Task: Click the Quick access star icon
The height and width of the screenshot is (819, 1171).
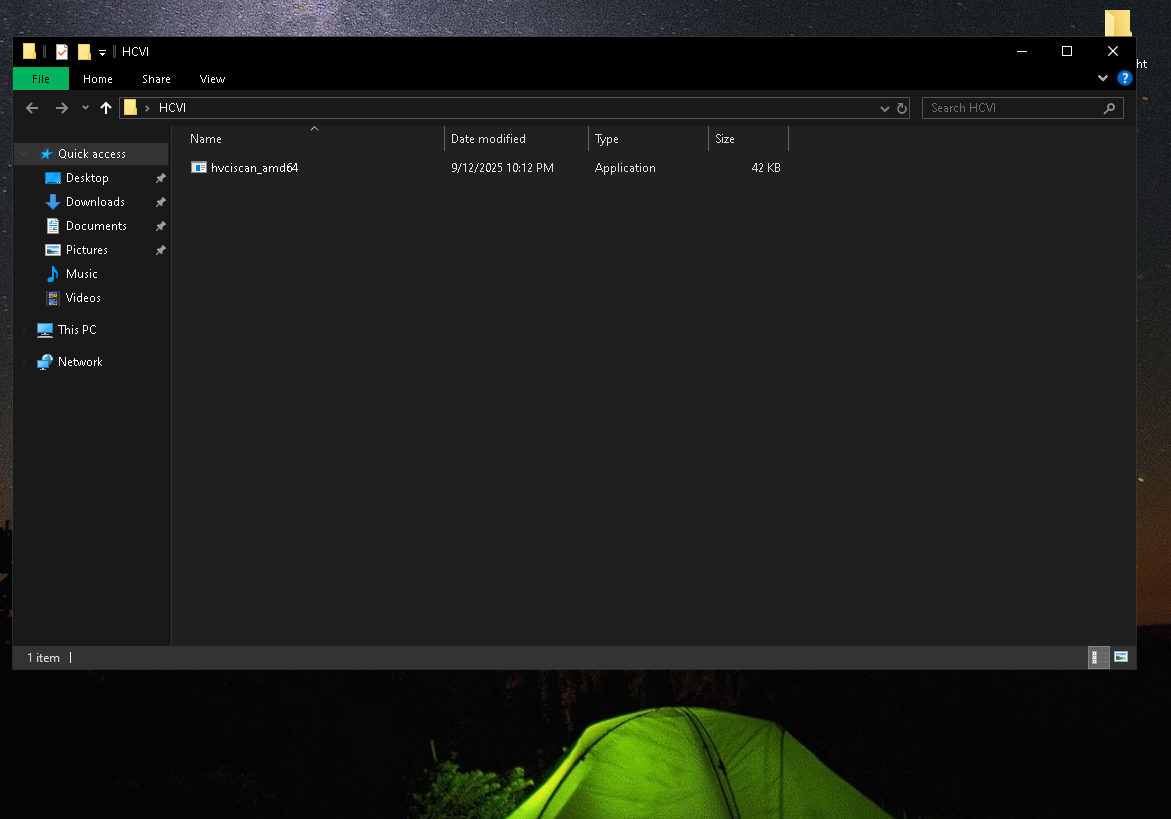Action: pos(46,154)
